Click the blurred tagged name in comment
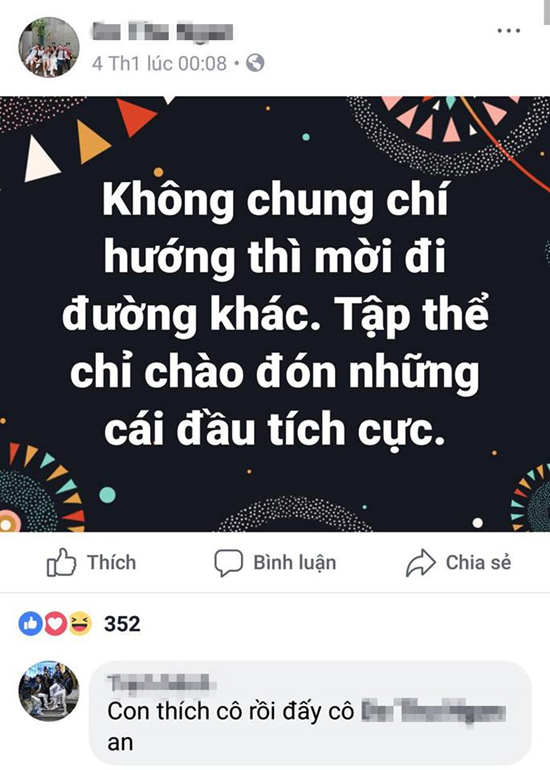The width and height of the screenshot is (550, 770). coord(433,712)
